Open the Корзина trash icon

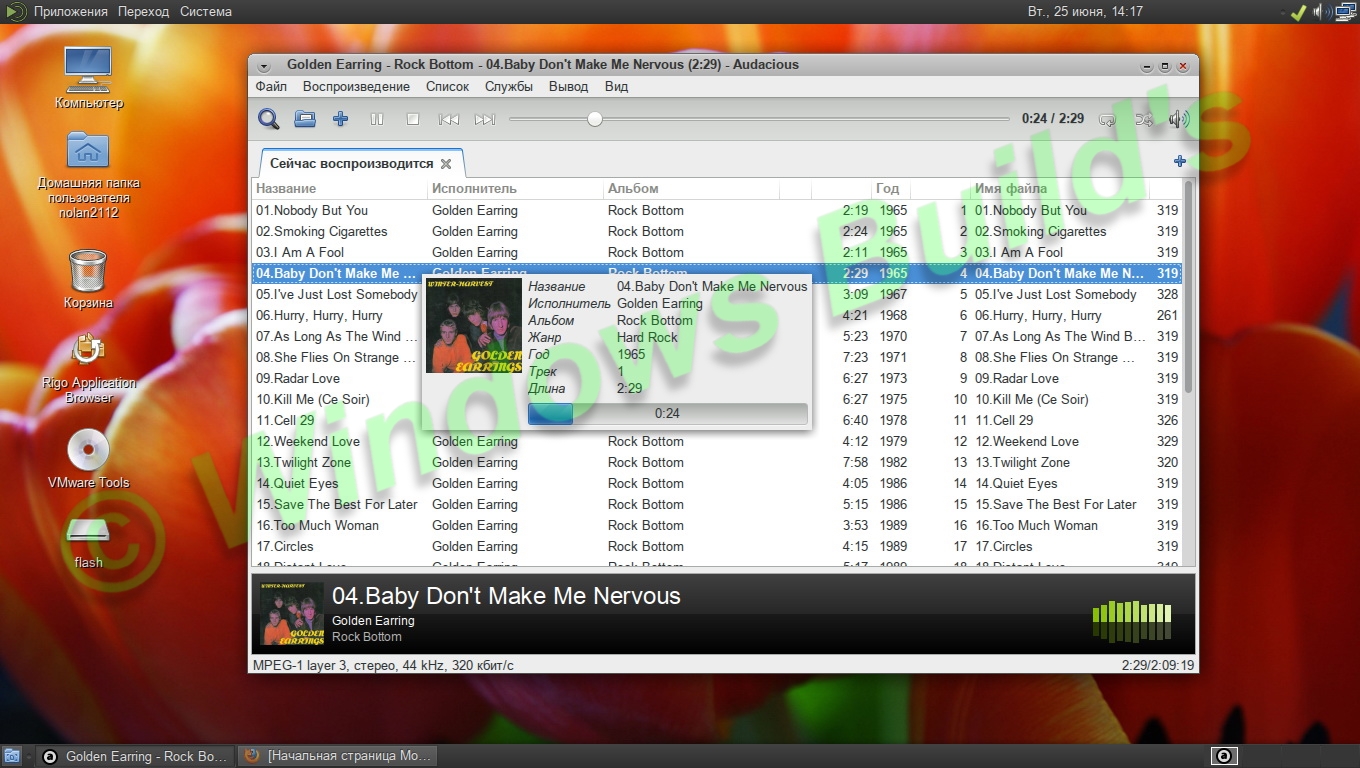(88, 278)
